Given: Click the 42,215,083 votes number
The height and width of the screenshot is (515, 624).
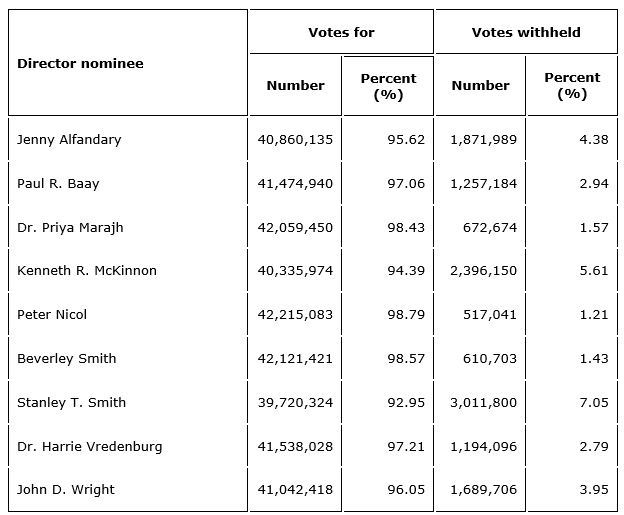Looking at the screenshot, I should 295,314.
